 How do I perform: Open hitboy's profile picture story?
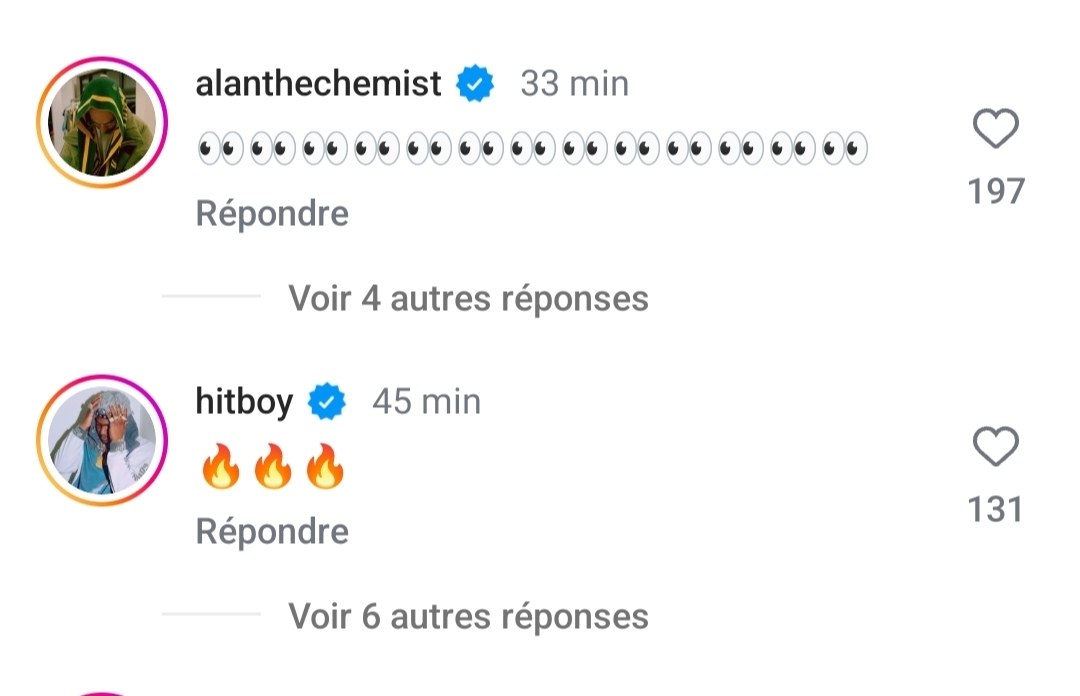tap(101, 440)
